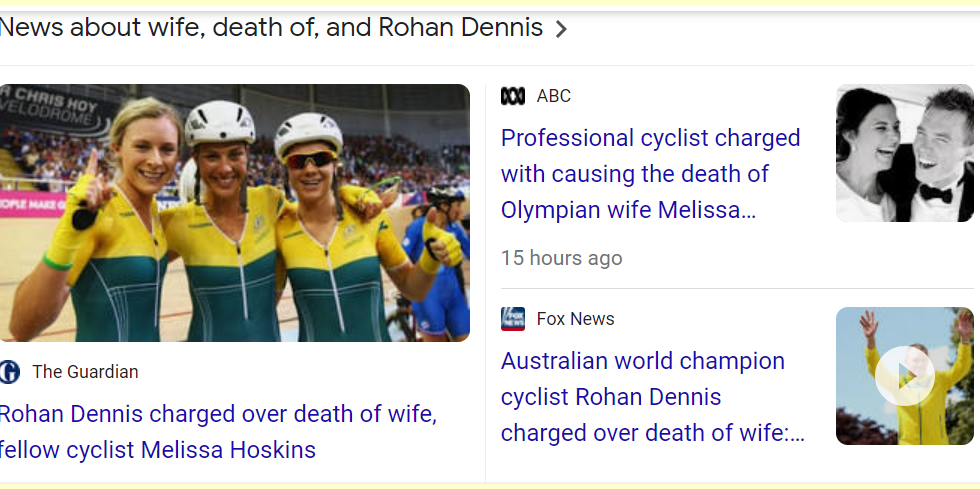Open 'News about wife, death of, and Rohan Dennis' heading
The image size is (980, 489).
272,28
